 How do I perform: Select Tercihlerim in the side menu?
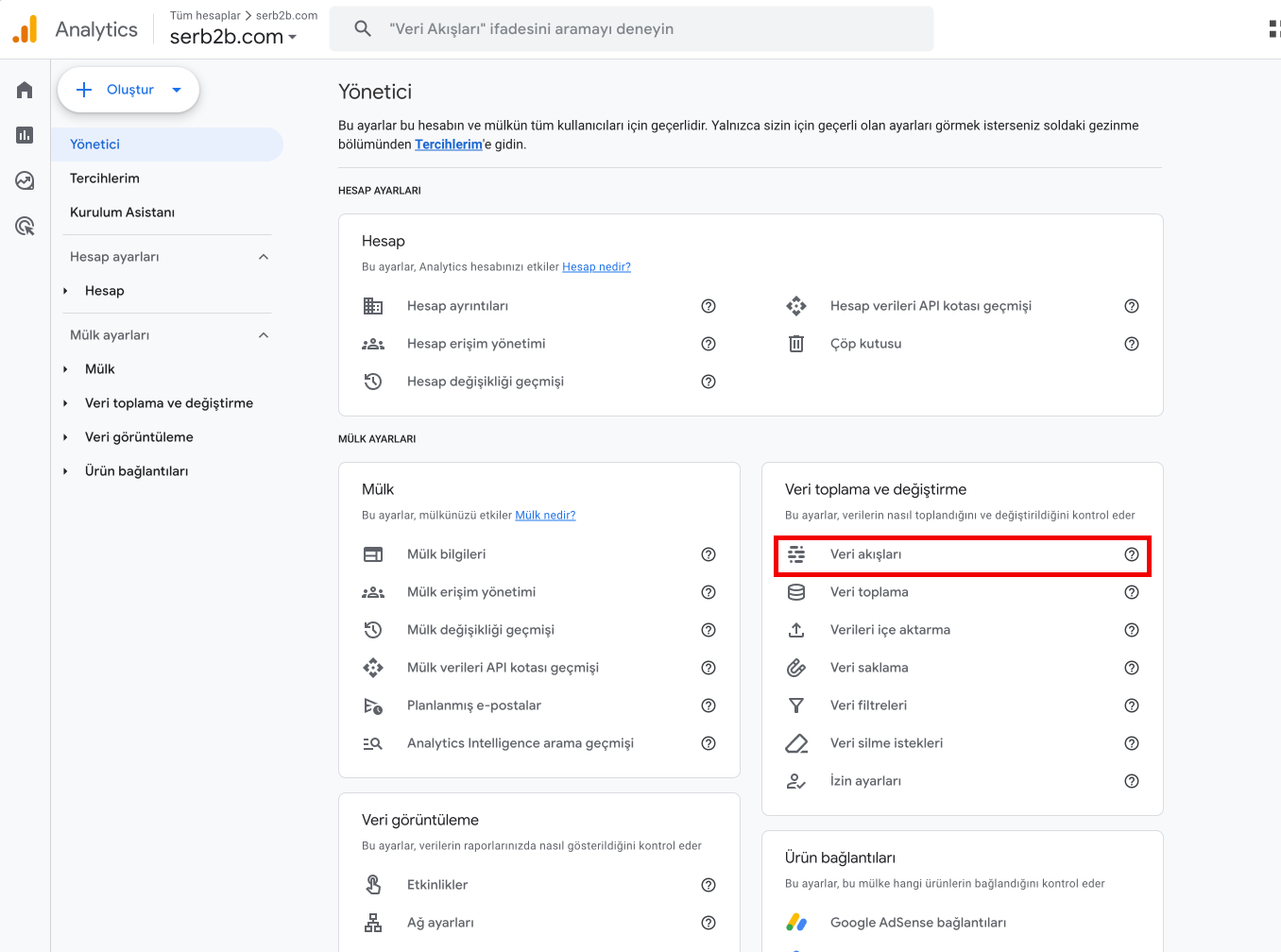click(105, 178)
